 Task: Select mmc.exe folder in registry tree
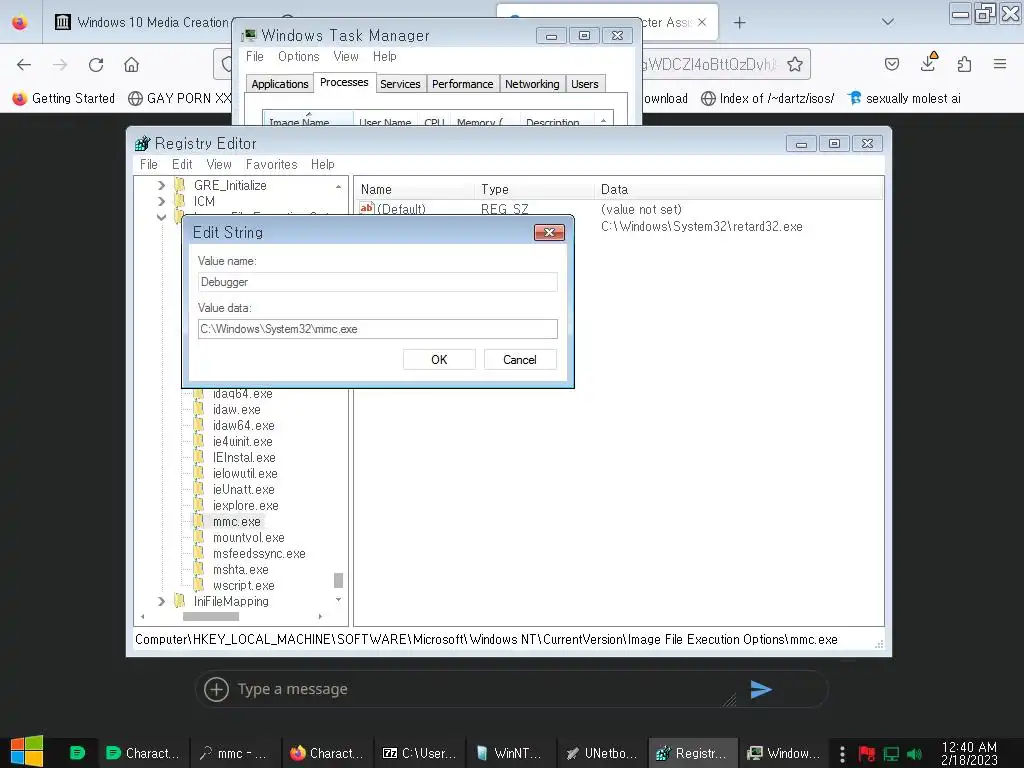236,522
